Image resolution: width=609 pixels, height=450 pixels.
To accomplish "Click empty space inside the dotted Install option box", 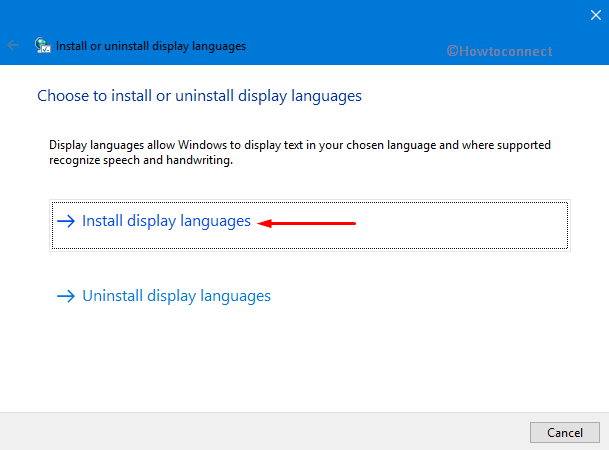I will 462,225.
